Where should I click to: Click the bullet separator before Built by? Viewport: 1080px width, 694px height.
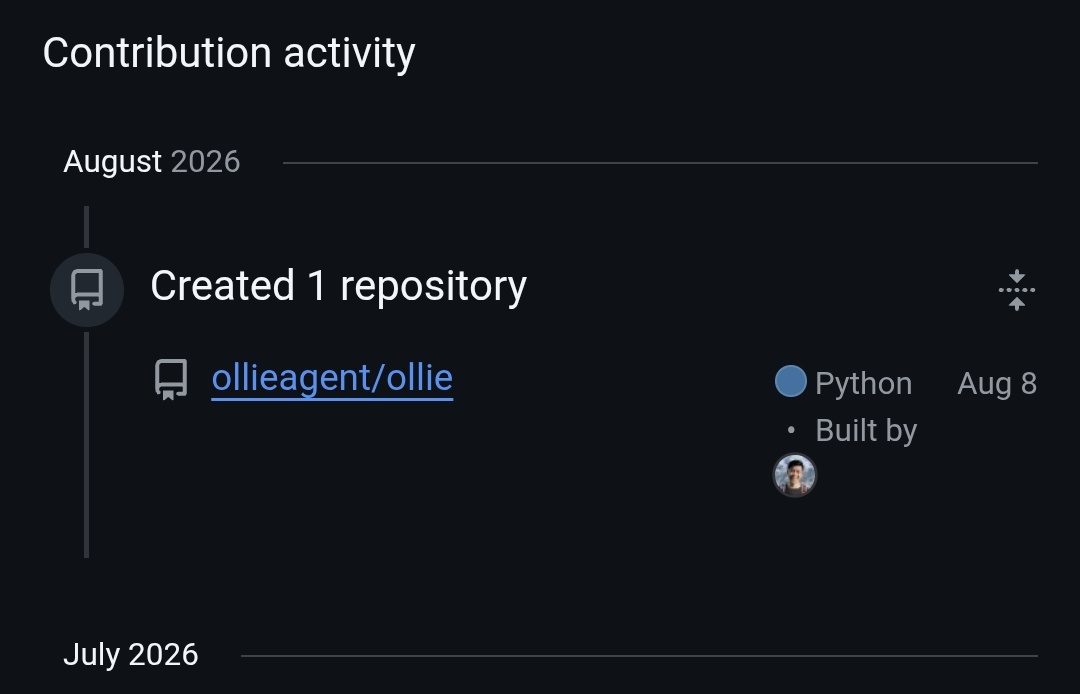point(791,430)
